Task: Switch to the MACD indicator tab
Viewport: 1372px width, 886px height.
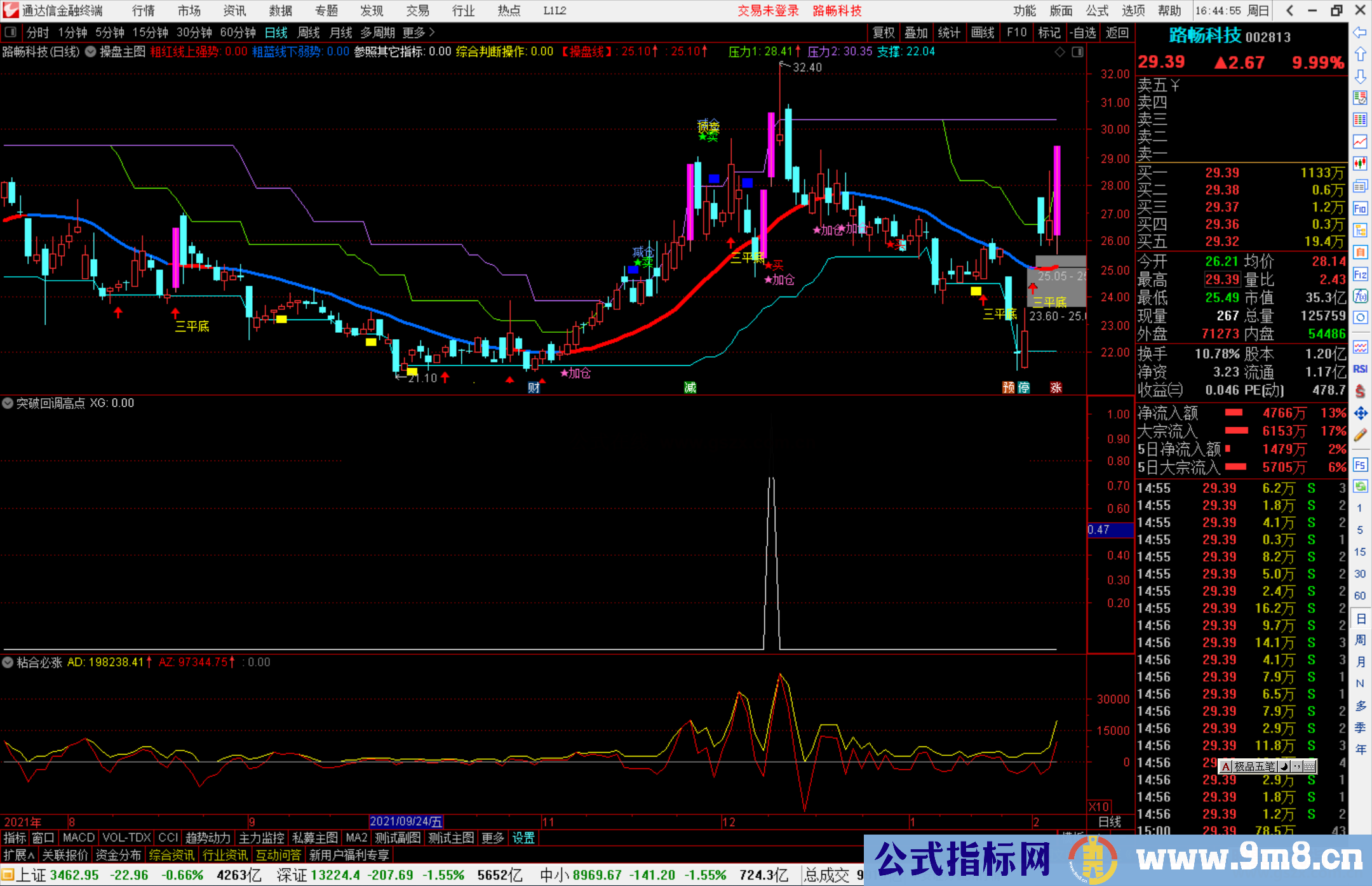Action: (78, 838)
